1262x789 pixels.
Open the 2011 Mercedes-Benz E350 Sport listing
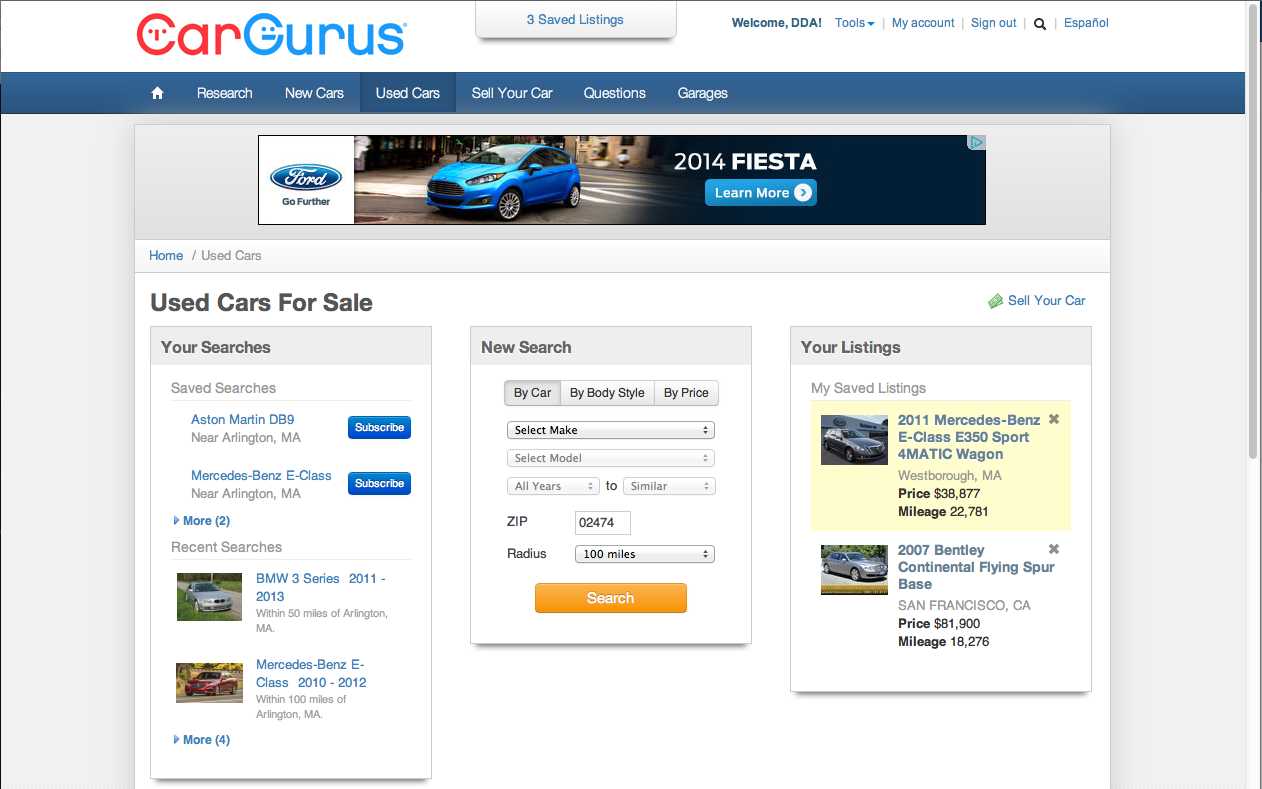click(x=969, y=437)
